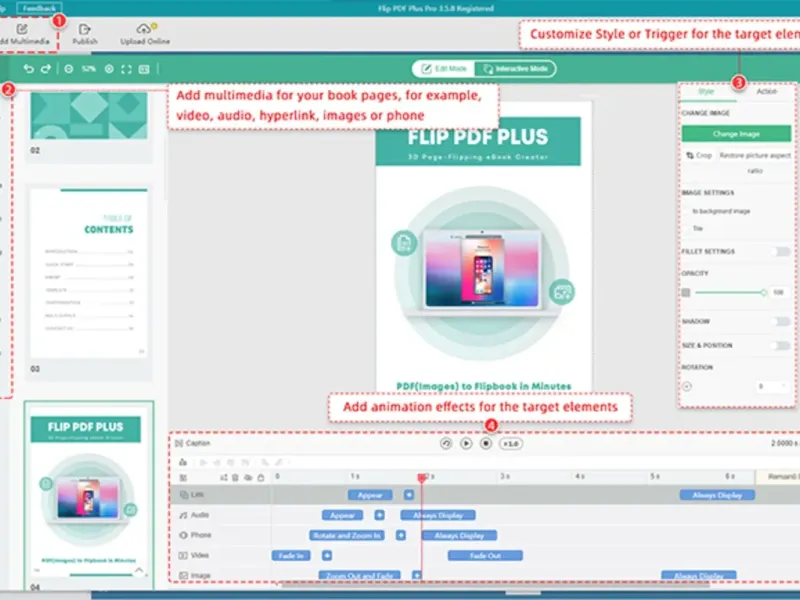The height and width of the screenshot is (600, 800).
Task: Click the green Change Image button
Action: pos(736,134)
